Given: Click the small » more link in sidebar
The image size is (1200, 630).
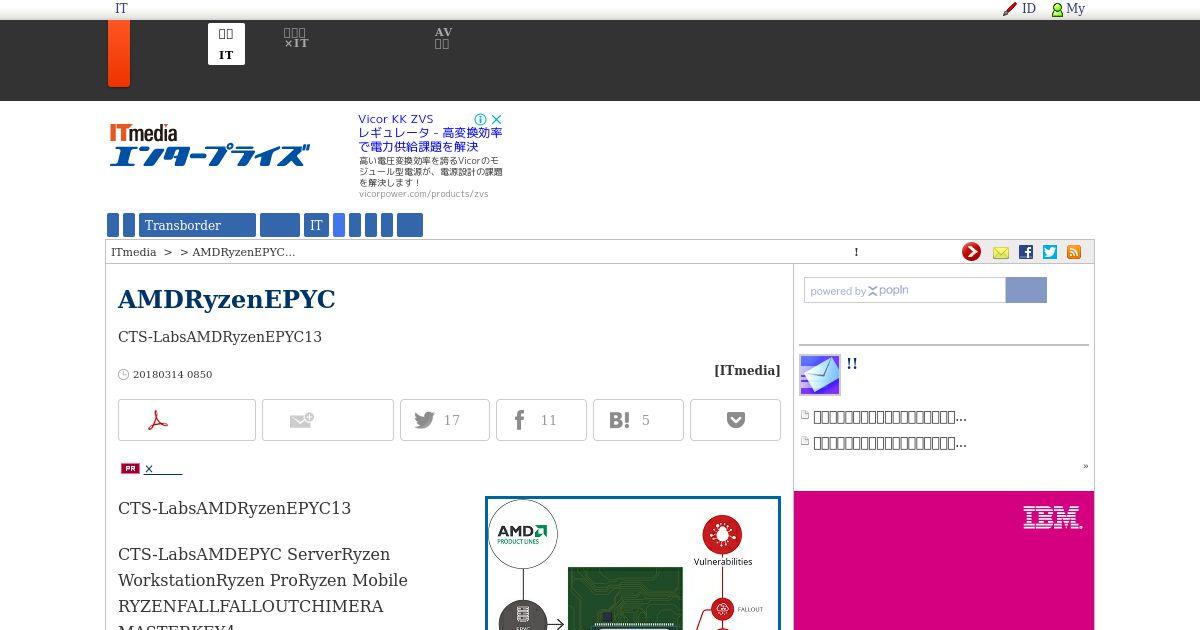Looking at the screenshot, I should pos(1085,466).
